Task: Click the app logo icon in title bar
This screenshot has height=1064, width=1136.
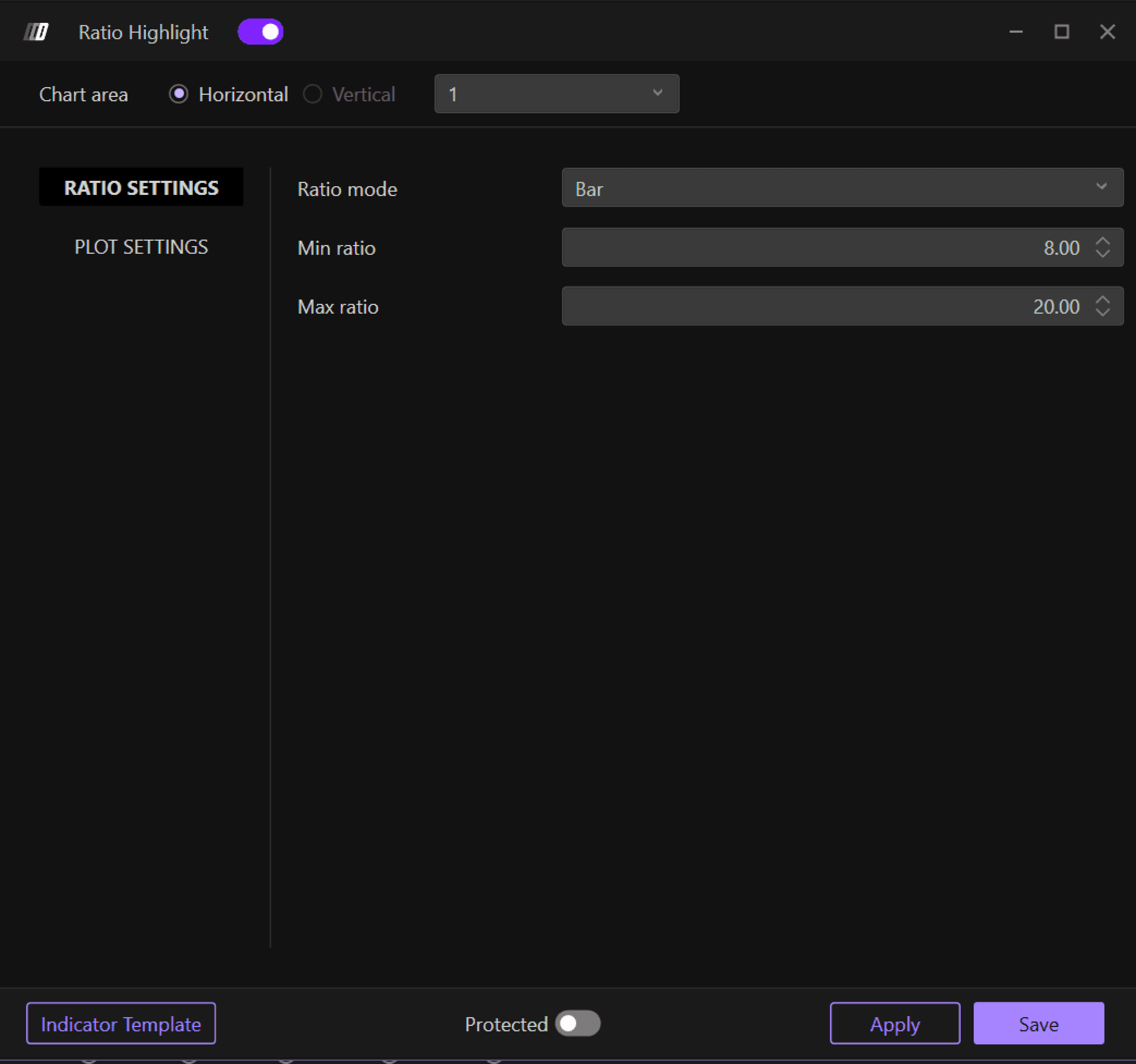Action: 36,32
